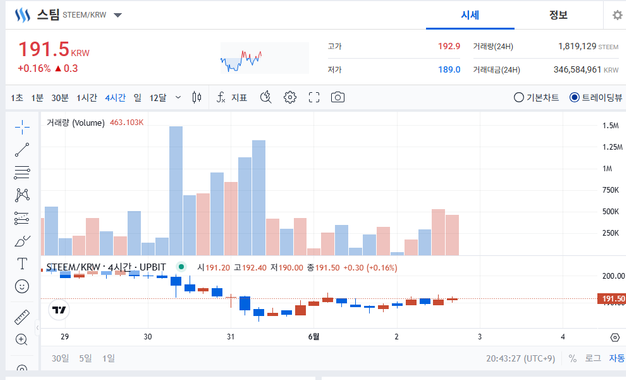The height and width of the screenshot is (380, 626).
Task: Open the Fibonacci retracement tool
Action: coord(22,172)
